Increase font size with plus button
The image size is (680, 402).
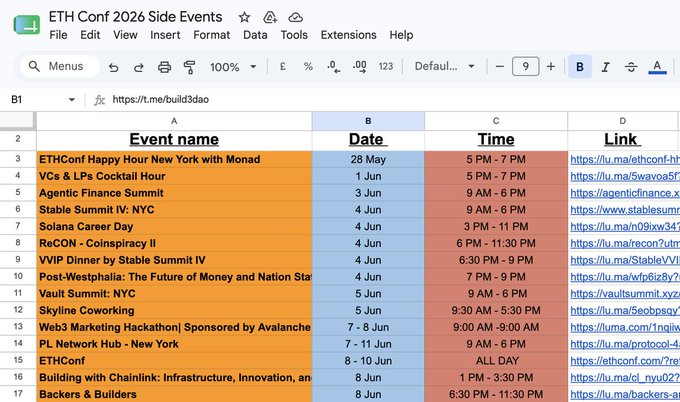(551, 66)
